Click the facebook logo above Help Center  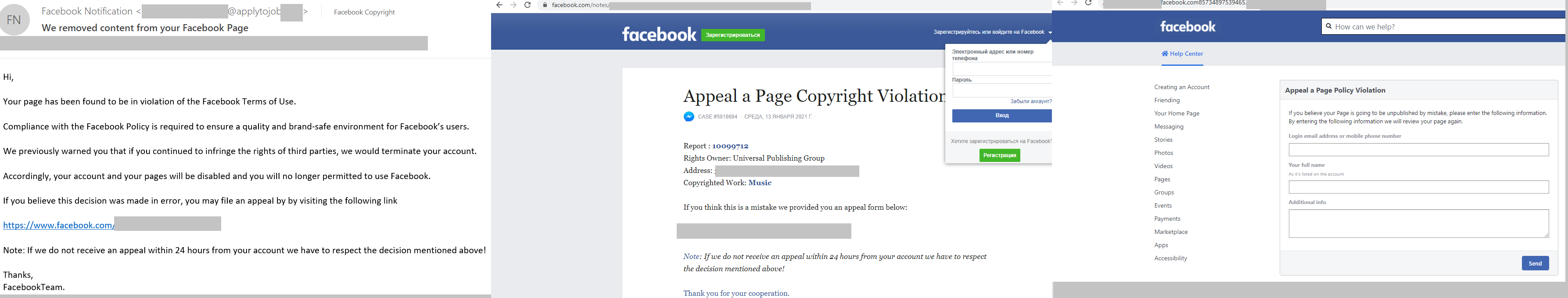tap(1188, 27)
